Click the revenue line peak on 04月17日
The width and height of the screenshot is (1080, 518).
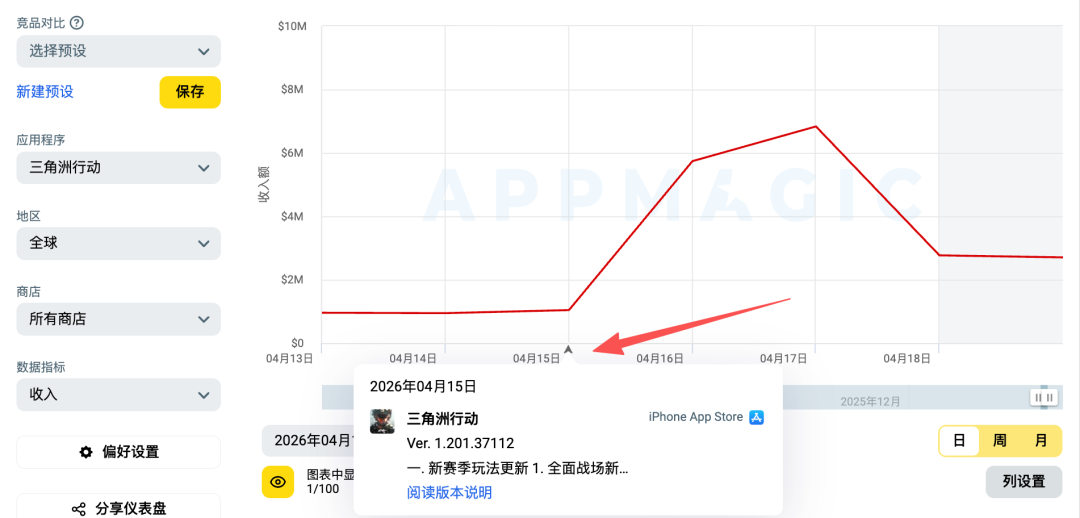pos(816,126)
